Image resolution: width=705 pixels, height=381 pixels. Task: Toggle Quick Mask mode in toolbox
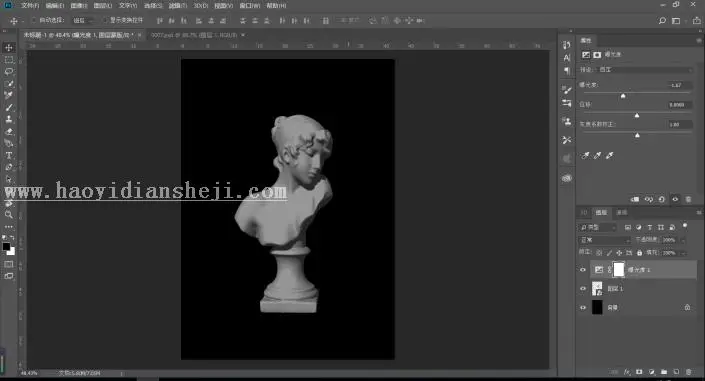[x=9, y=264]
